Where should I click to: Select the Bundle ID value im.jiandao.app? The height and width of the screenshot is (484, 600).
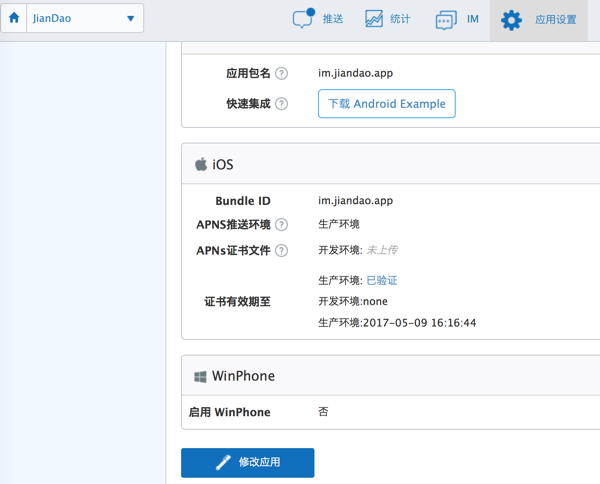point(355,200)
